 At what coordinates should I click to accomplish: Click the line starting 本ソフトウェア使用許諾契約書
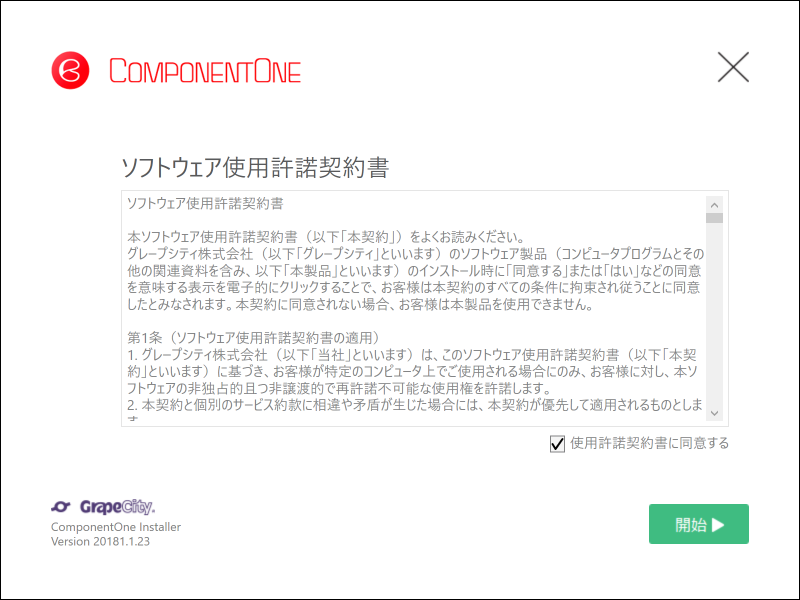click(326, 237)
